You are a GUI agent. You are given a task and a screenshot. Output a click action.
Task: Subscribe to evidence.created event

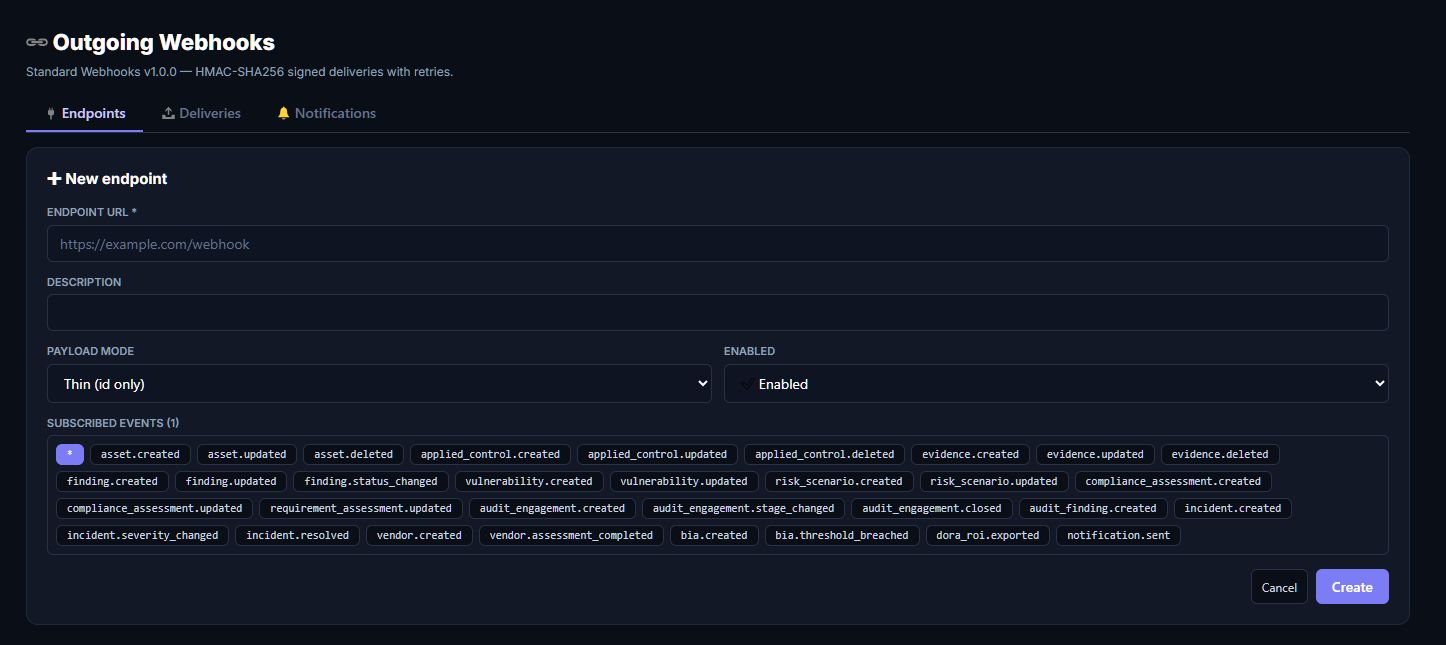pyautogui.click(x=970, y=454)
